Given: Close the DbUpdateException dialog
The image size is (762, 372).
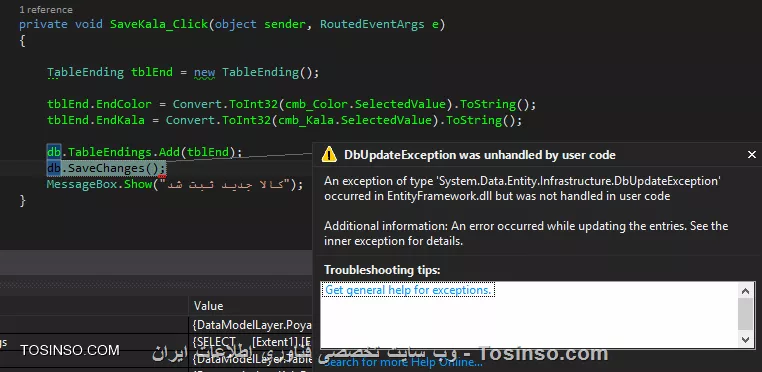Looking at the screenshot, I should 751,155.
